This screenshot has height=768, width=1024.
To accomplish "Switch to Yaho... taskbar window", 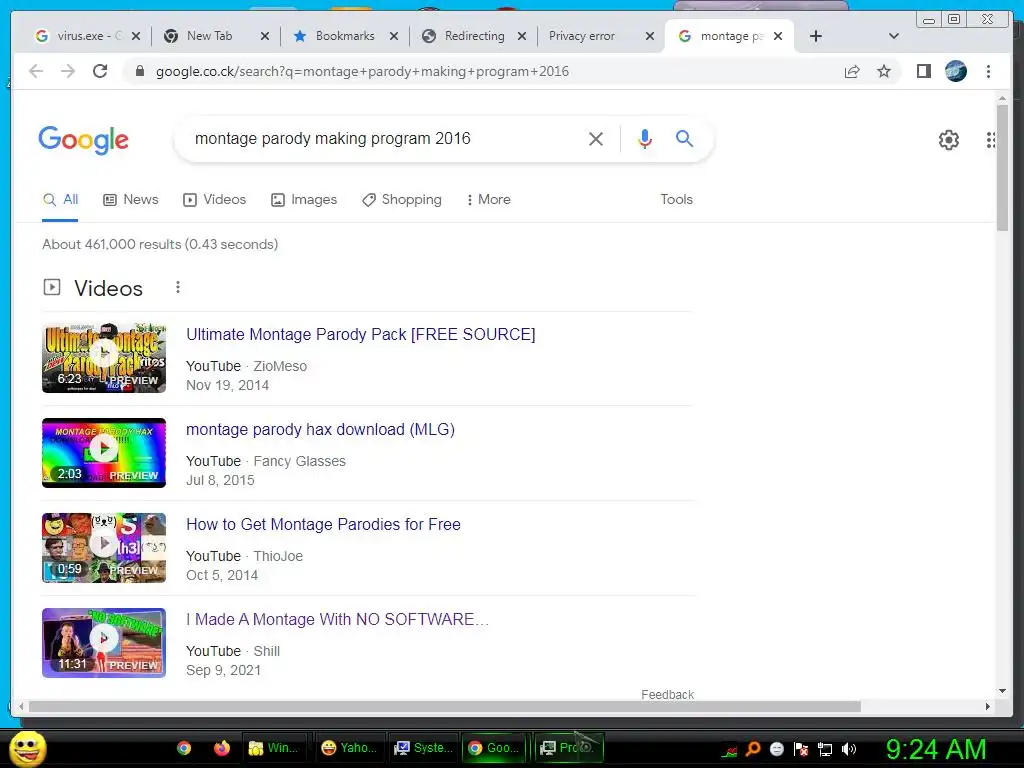I will click(x=350, y=748).
